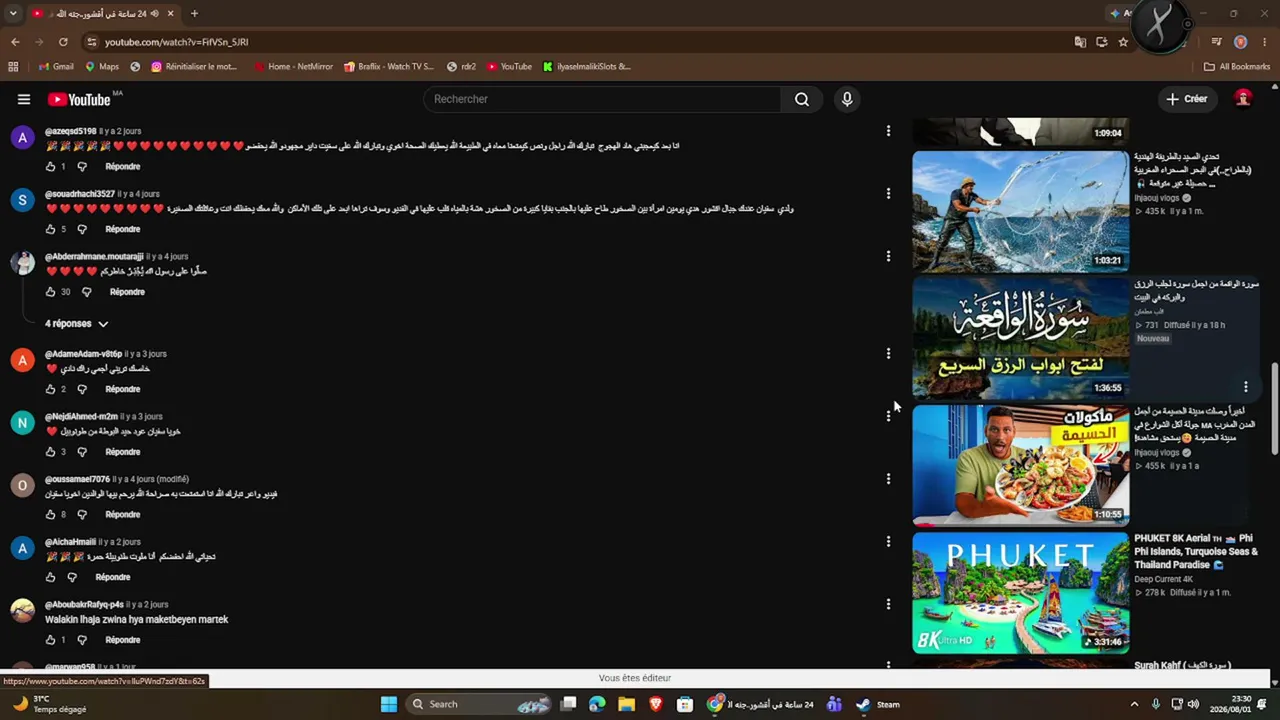The height and width of the screenshot is (720, 1280).
Task: Open your YouTube account avatar menu
Action: click(x=1243, y=98)
